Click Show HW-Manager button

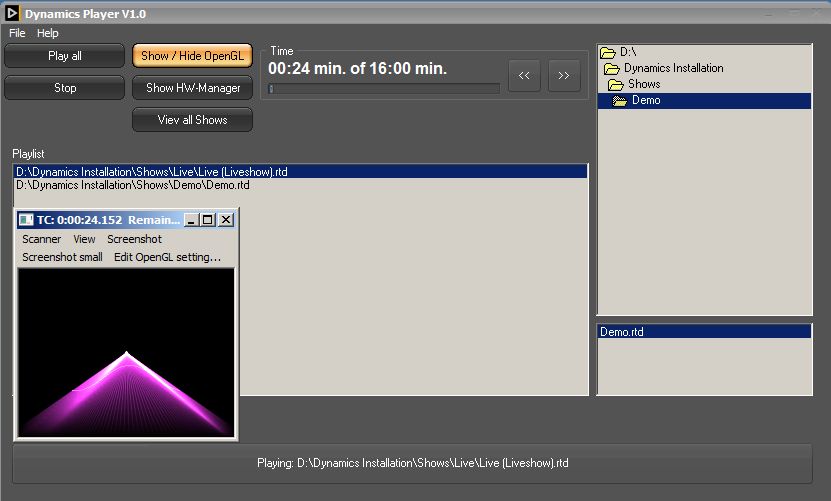pyautogui.click(x=192, y=88)
